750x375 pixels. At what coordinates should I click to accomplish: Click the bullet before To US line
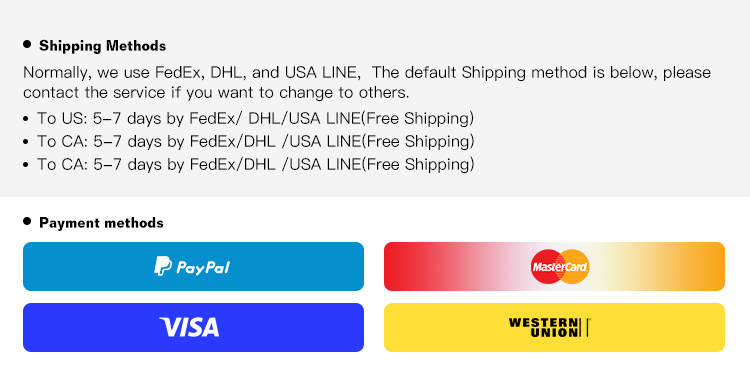click(26, 119)
